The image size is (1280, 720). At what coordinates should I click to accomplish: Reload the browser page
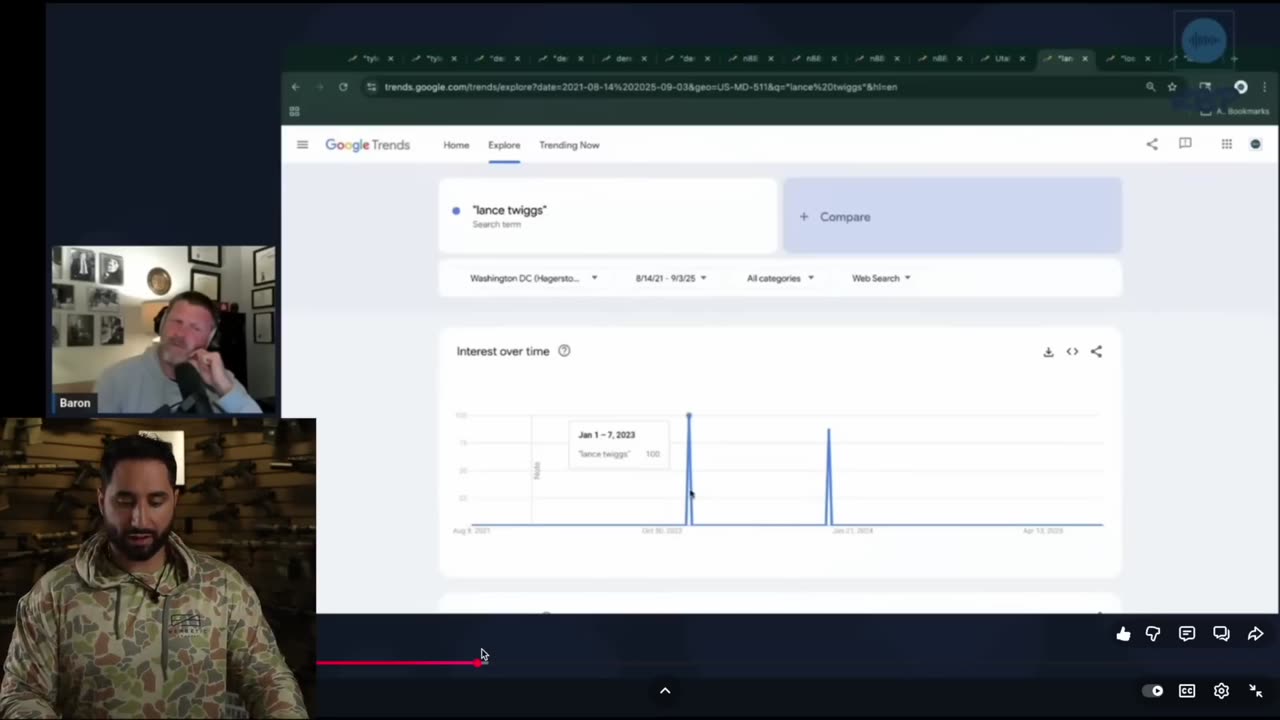(343, 87)
